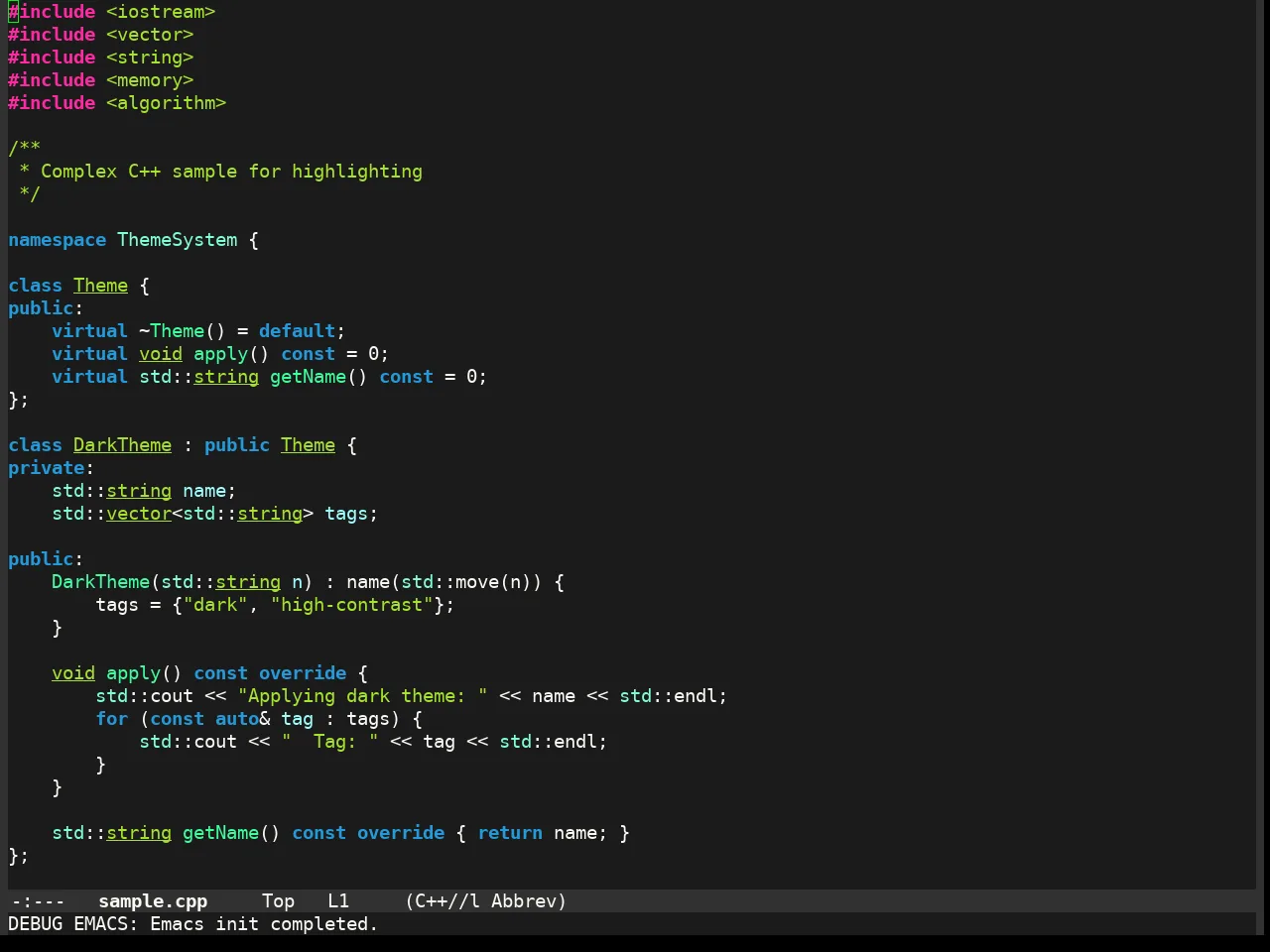
Task: Place cursor on #include <iostream> line
Action: (111, 12)
